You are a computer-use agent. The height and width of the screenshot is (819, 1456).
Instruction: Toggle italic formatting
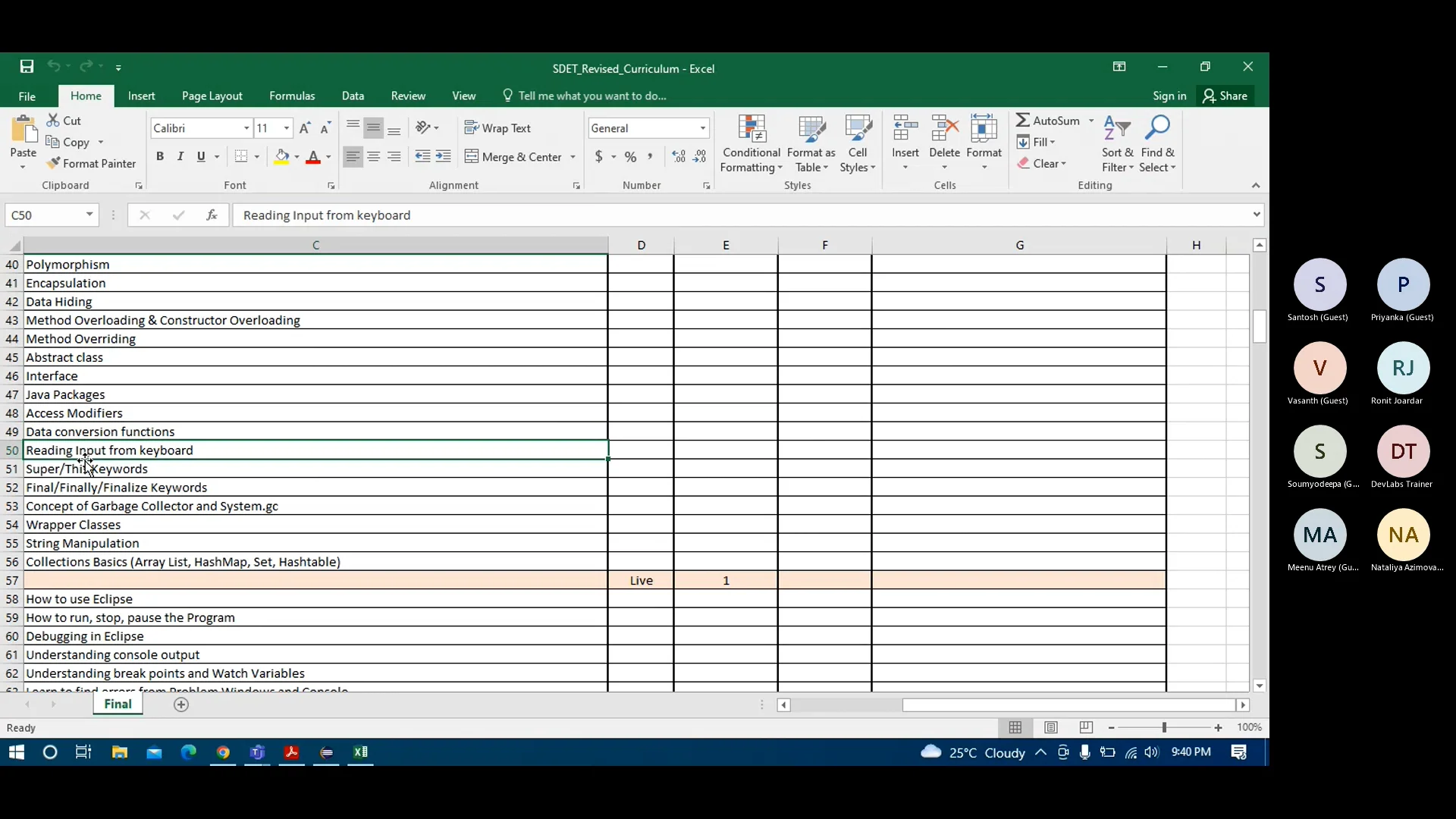click(180, 156)
